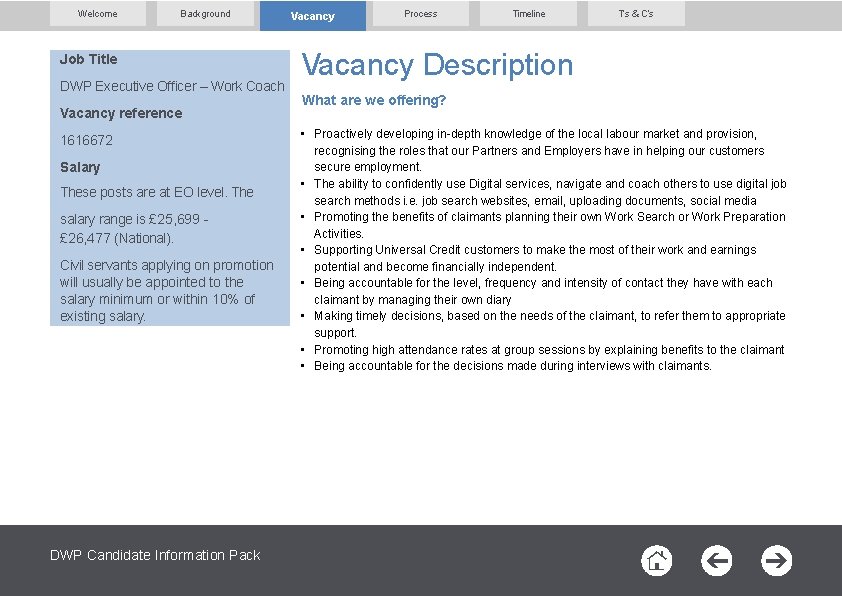Screen dimensions: 842x596
Task: Click 'Civil servants applying on promotion' paragraph
Action: coord(167,290)
